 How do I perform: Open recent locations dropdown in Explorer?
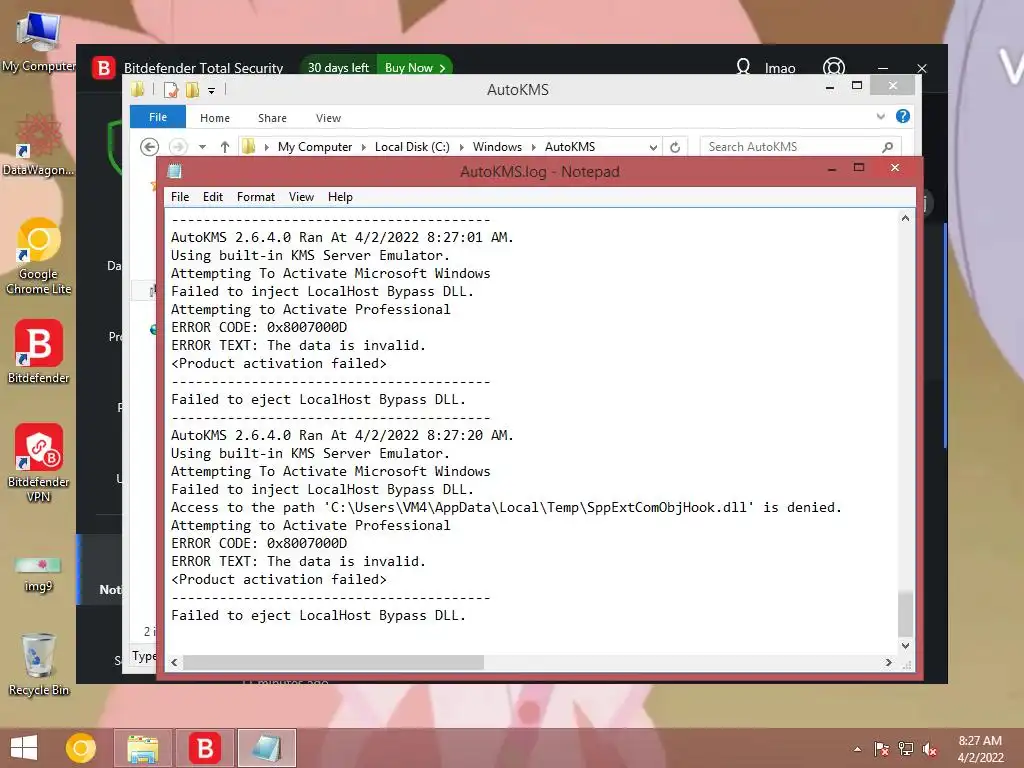(x=202, y=147)
